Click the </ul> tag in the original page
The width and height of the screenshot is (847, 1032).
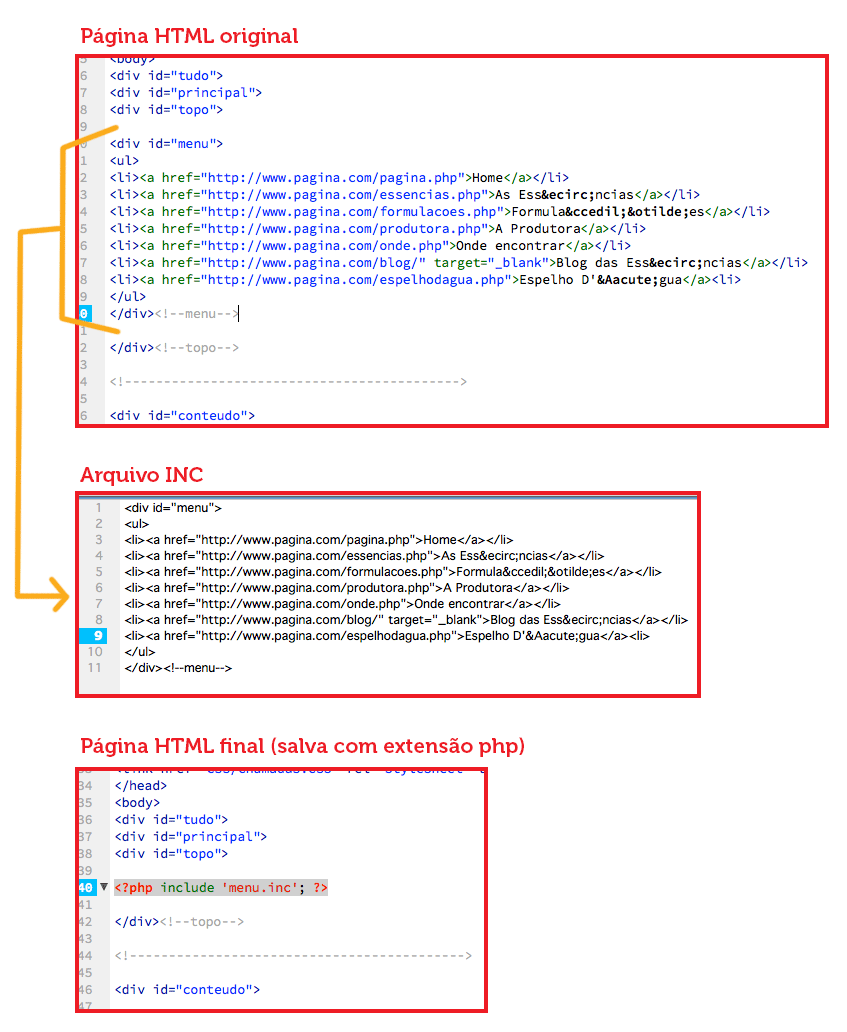[128, 297]
